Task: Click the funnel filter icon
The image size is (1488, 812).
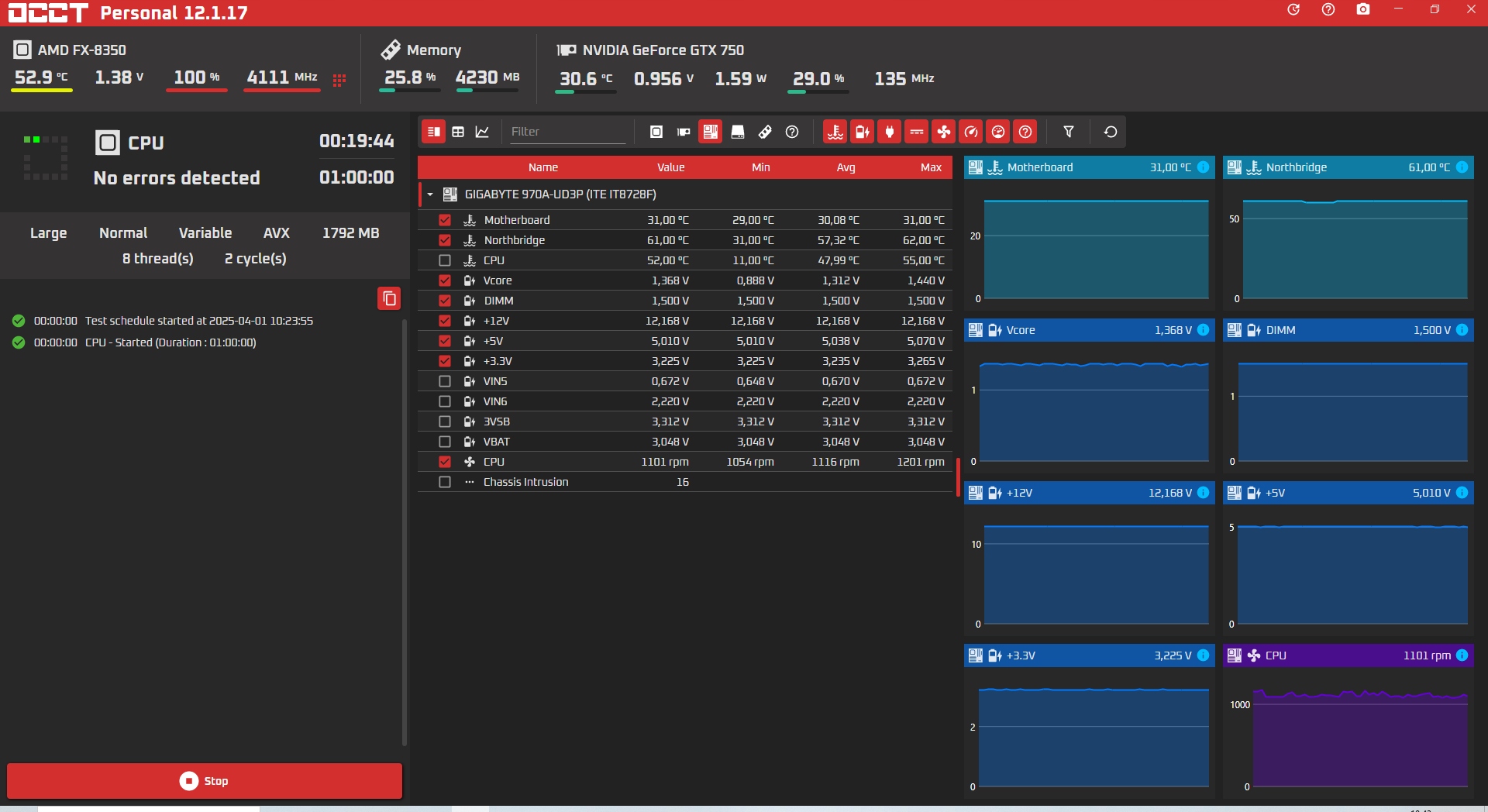Action: click(1069, 132)
